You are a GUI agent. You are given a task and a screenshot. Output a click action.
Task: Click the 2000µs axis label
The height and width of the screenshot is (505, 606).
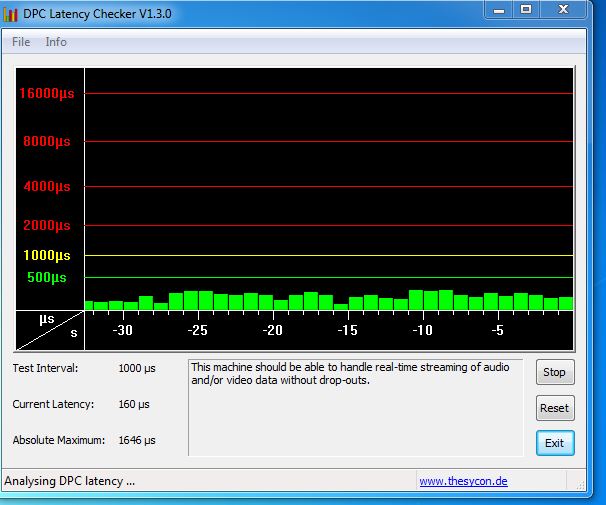click(47, 225)
